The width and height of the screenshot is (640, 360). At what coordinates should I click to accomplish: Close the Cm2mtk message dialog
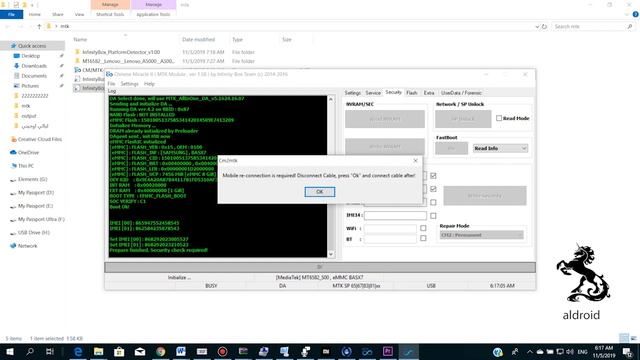pyautogui.click(x=416, y=160)
